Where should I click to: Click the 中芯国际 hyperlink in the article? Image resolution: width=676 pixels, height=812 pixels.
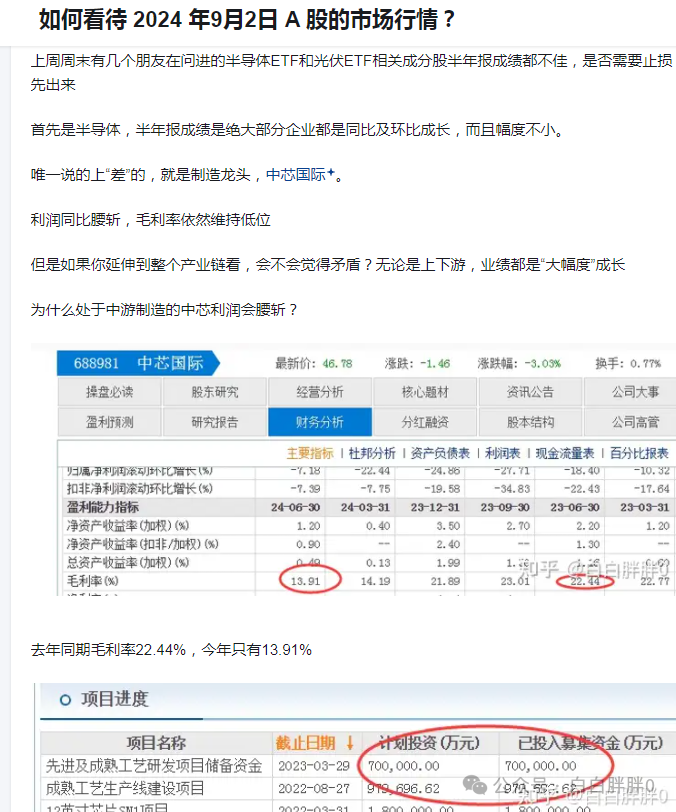[300, 175]
